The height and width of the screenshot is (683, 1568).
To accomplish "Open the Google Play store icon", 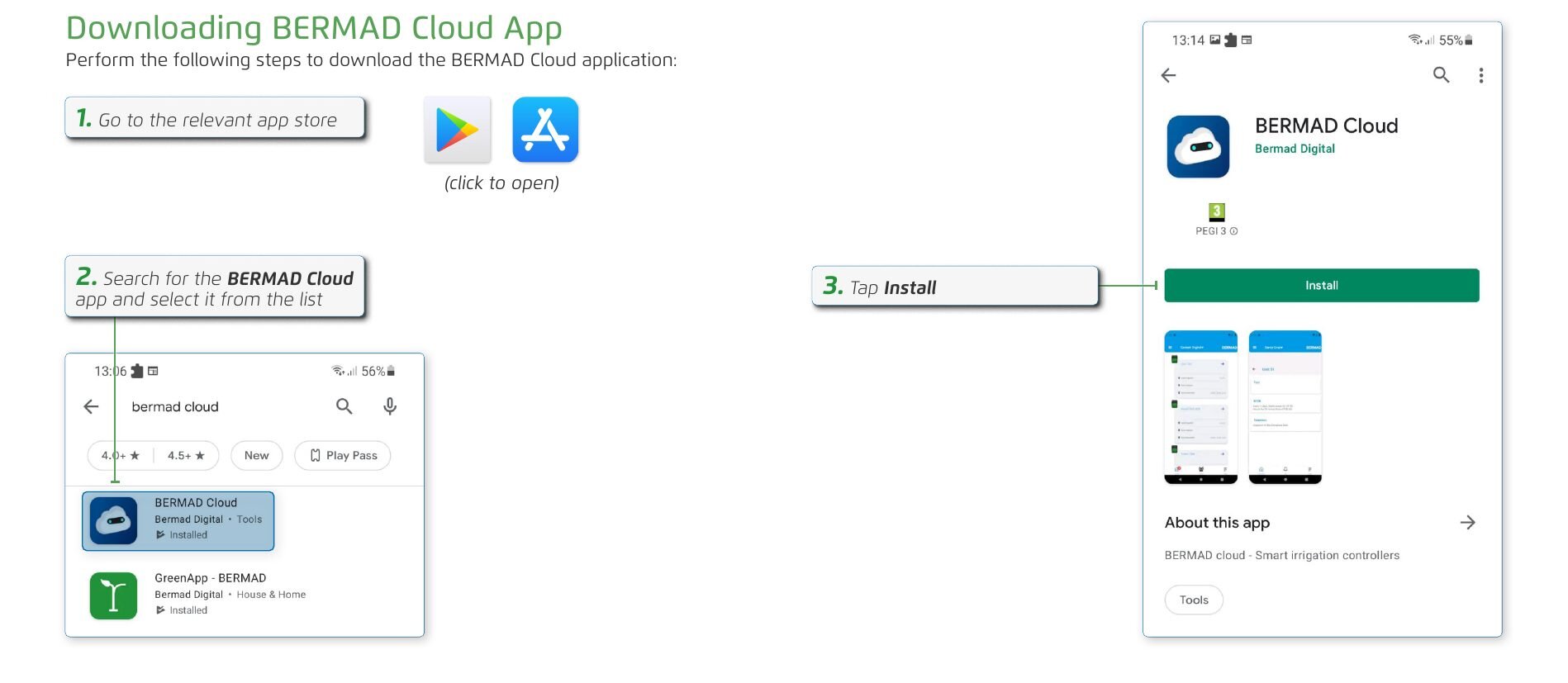I will click(x=458, y=130).
